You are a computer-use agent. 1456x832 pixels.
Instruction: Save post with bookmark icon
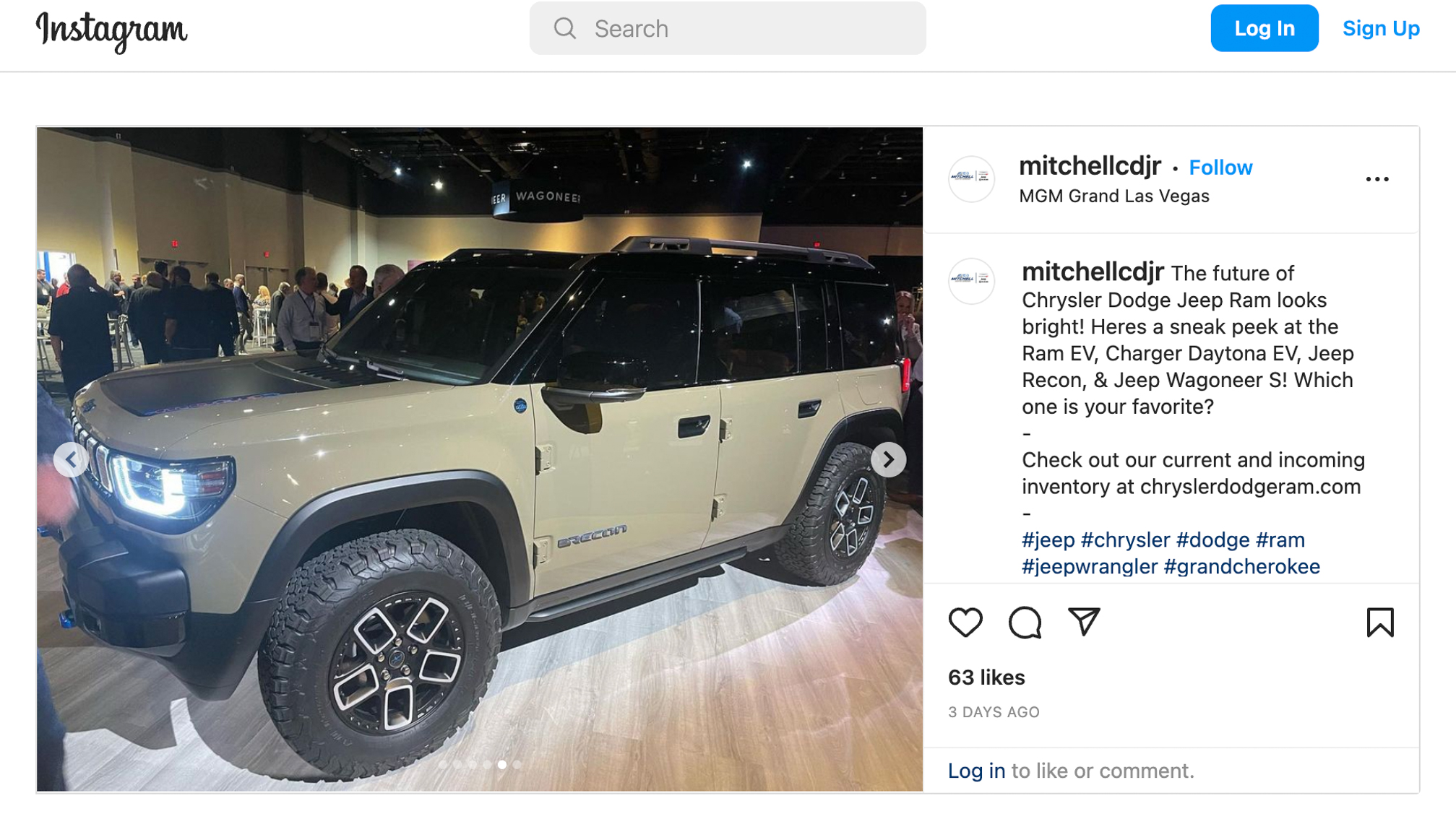pyautogui.click(x=1379, y=622)
